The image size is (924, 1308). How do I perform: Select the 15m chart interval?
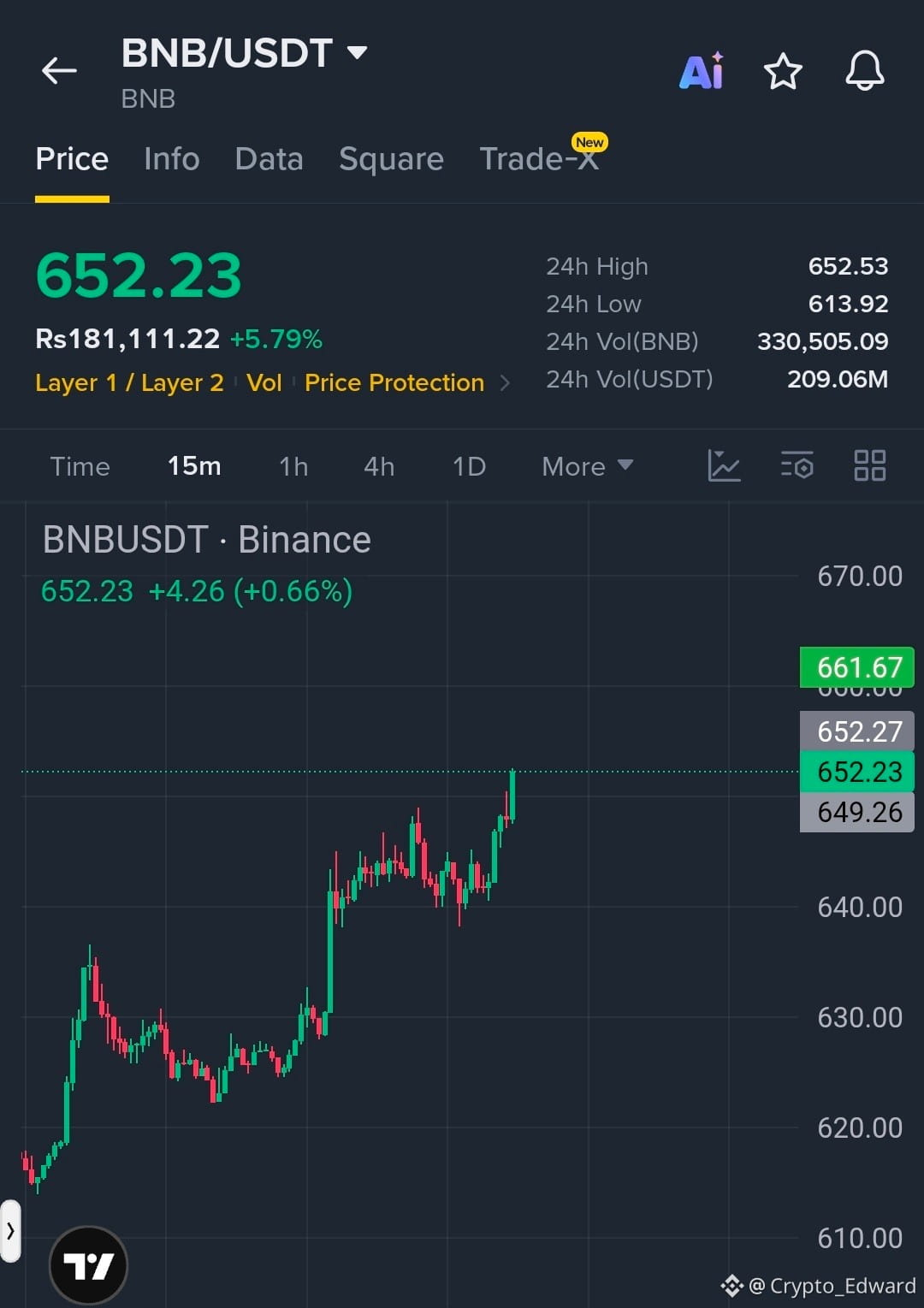click(x=194, y=466)
